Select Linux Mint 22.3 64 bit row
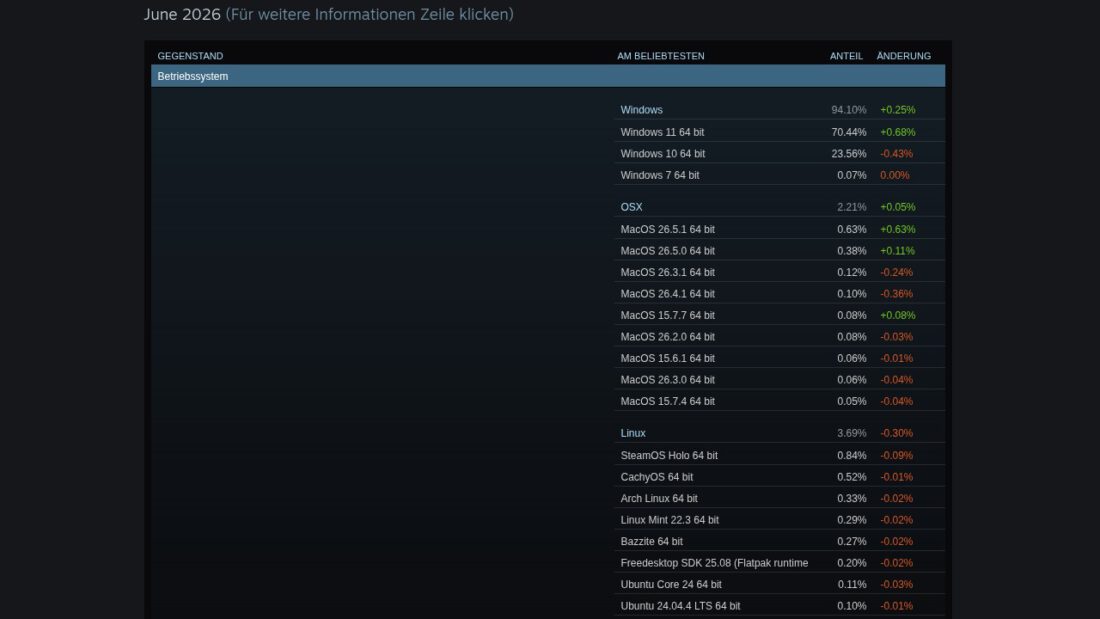The width and height of the screenshot is (1100, 619). (x=779, y=520)
